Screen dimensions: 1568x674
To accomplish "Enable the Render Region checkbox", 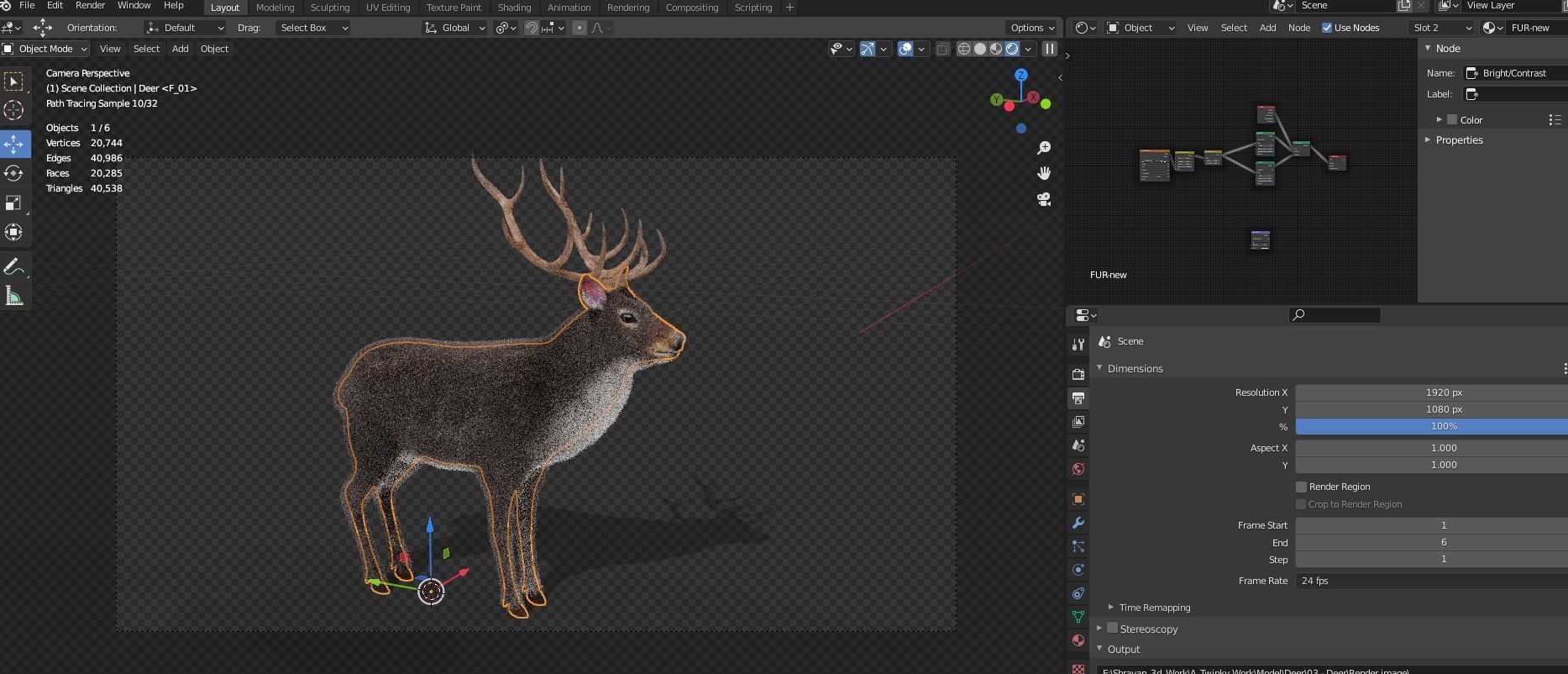I will pos(1301,487).
